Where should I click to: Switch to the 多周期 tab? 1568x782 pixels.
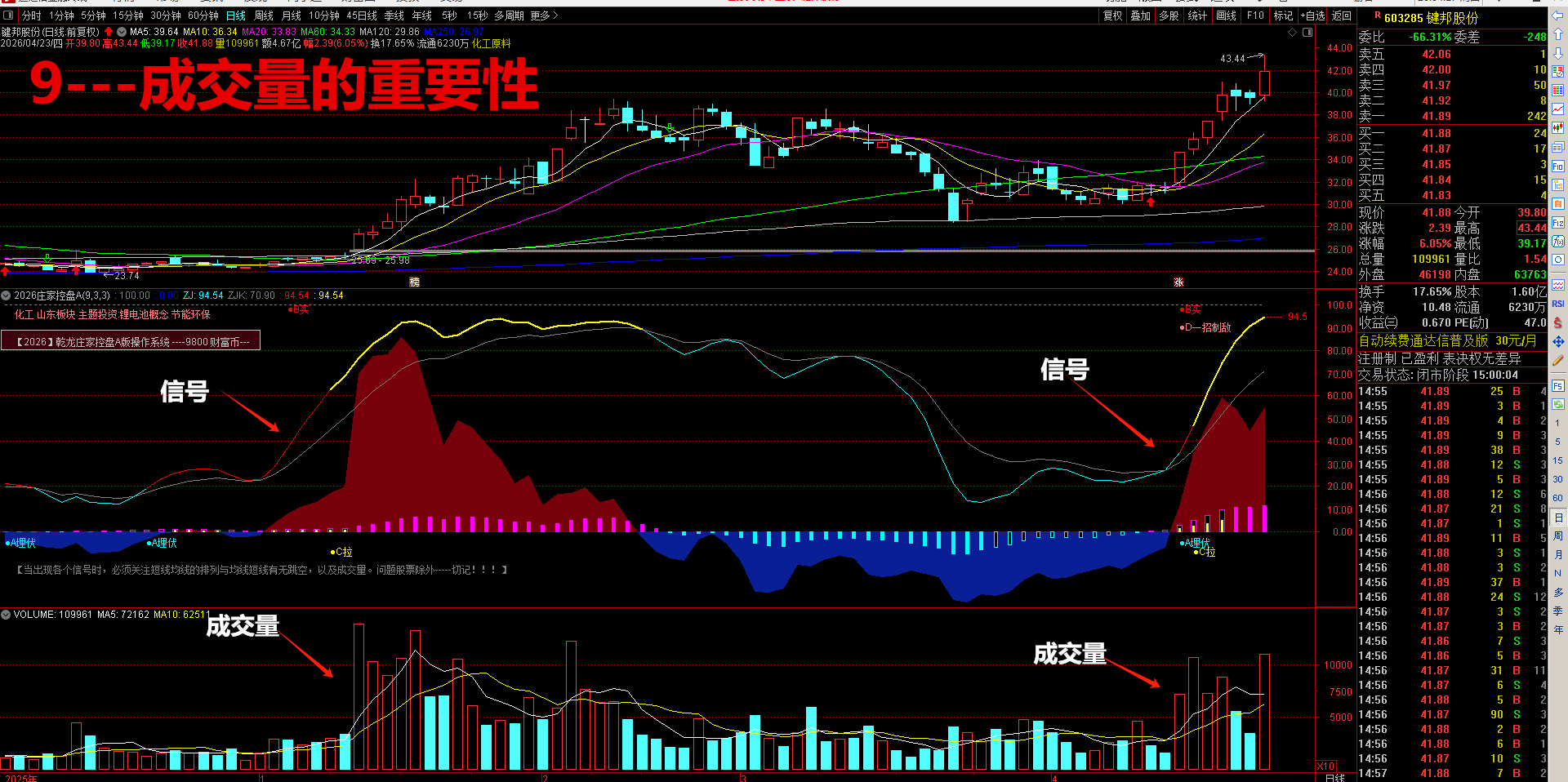tap(509, 16)
